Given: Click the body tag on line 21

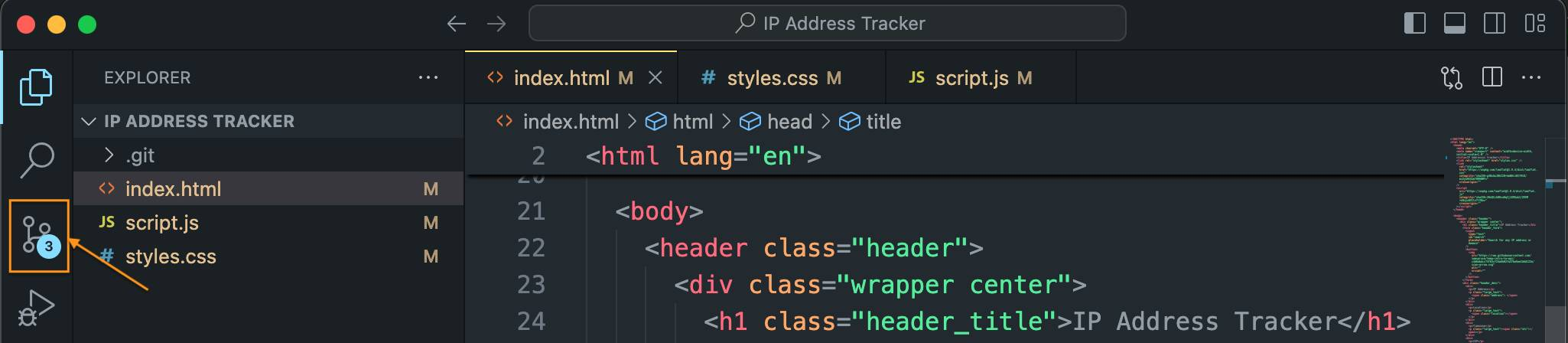Looking at the screenshot, I should (659, 211).
